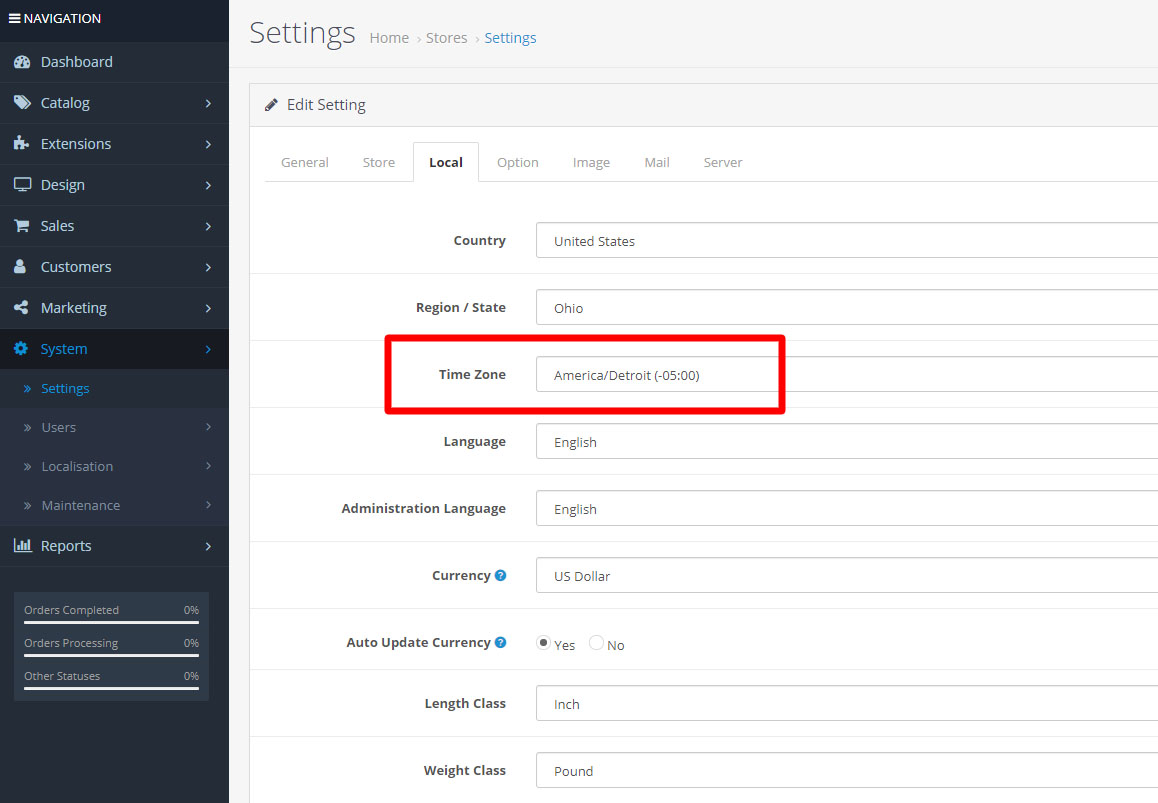Screen dimensions: 1158x803
Task: Click the Edit Setting pencil icon
Action: (x=271, y=105)
